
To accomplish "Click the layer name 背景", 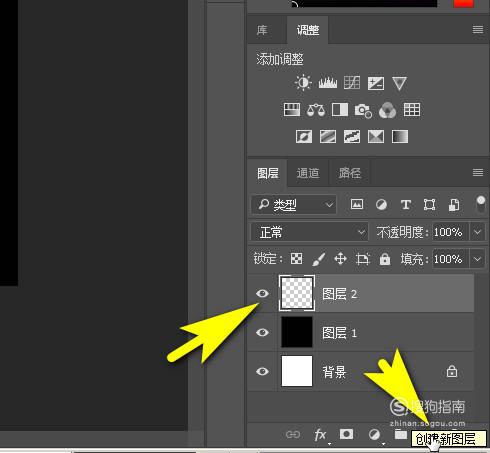I will pyautogui.click(x=334, y=372).
